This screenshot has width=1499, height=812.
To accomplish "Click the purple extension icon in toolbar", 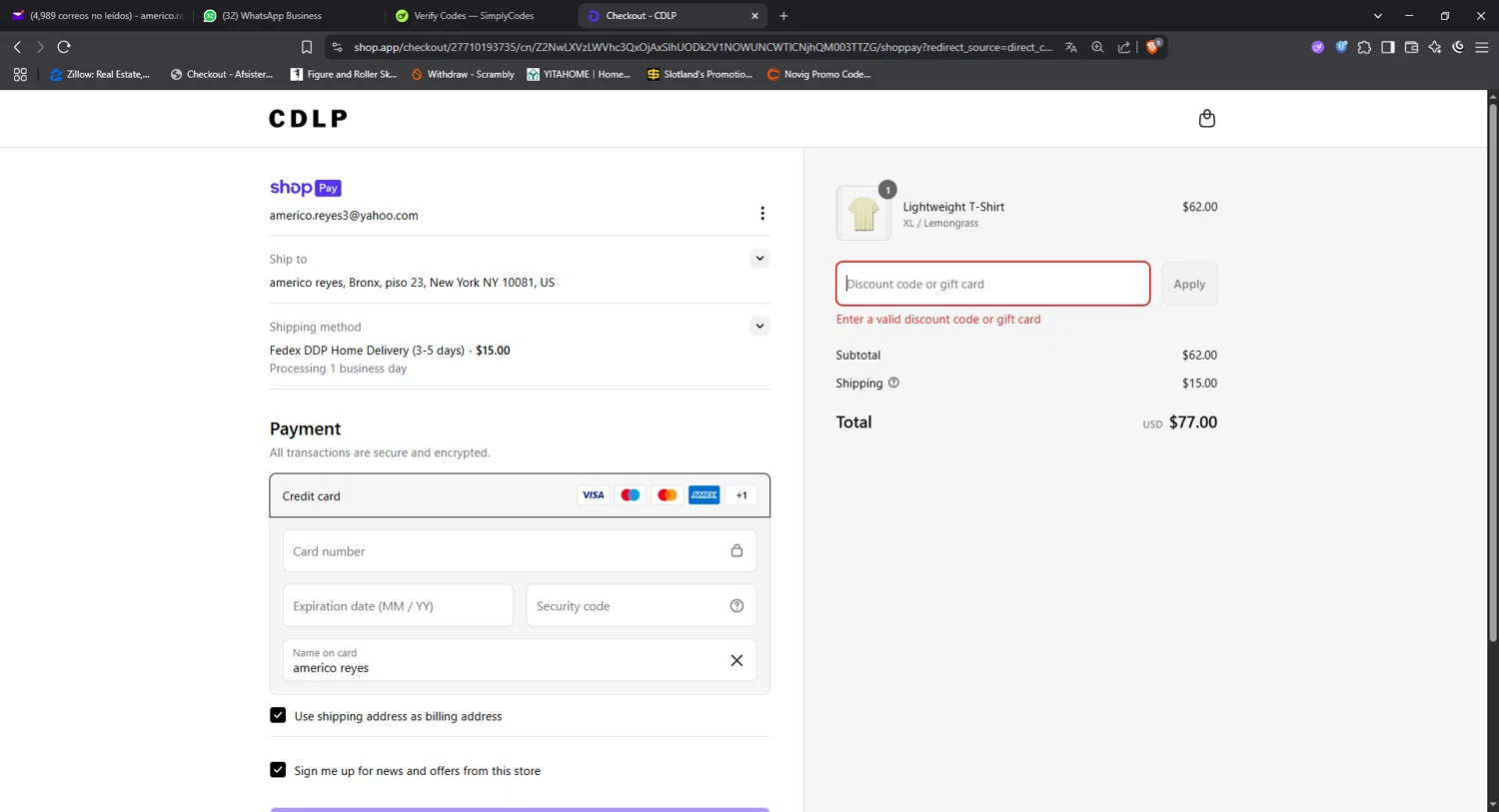I will point(1318,47).
